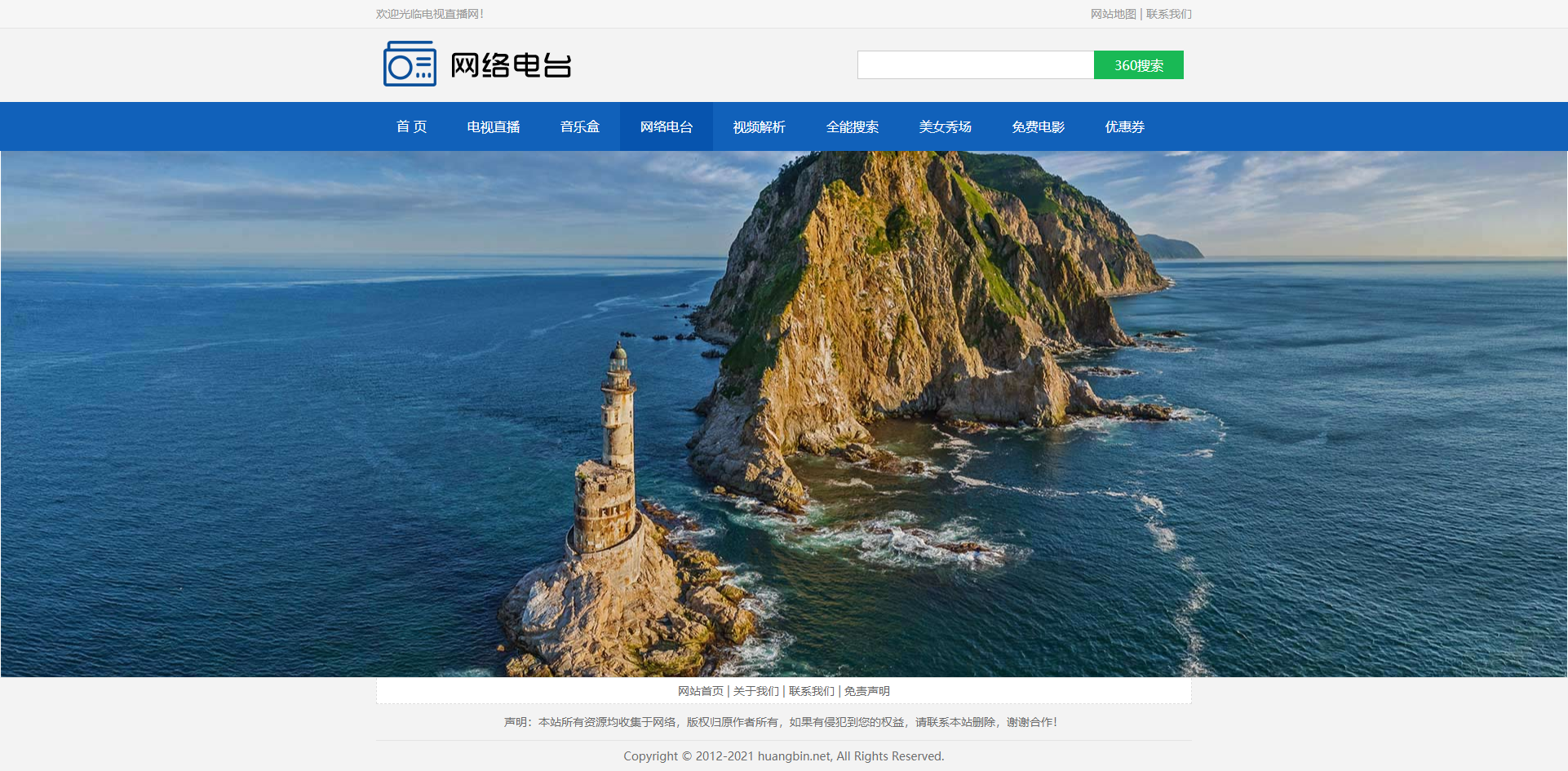The height and width of the screenshot is (771, 1568).
Task: Click the green 360搜索 button
Action: coord(1139,65)
